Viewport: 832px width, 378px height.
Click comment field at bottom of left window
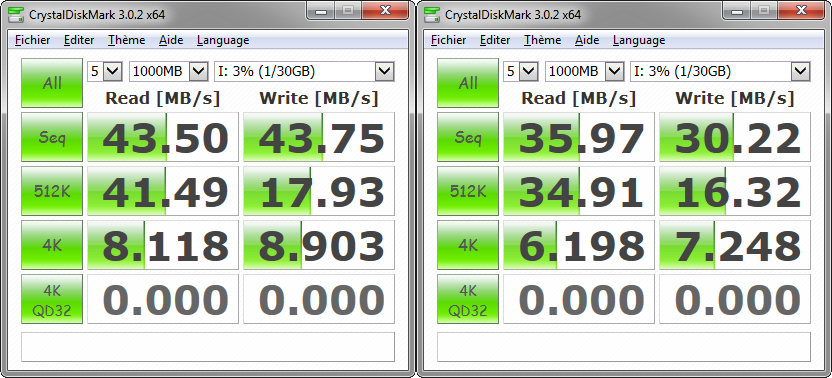[208, 347]
